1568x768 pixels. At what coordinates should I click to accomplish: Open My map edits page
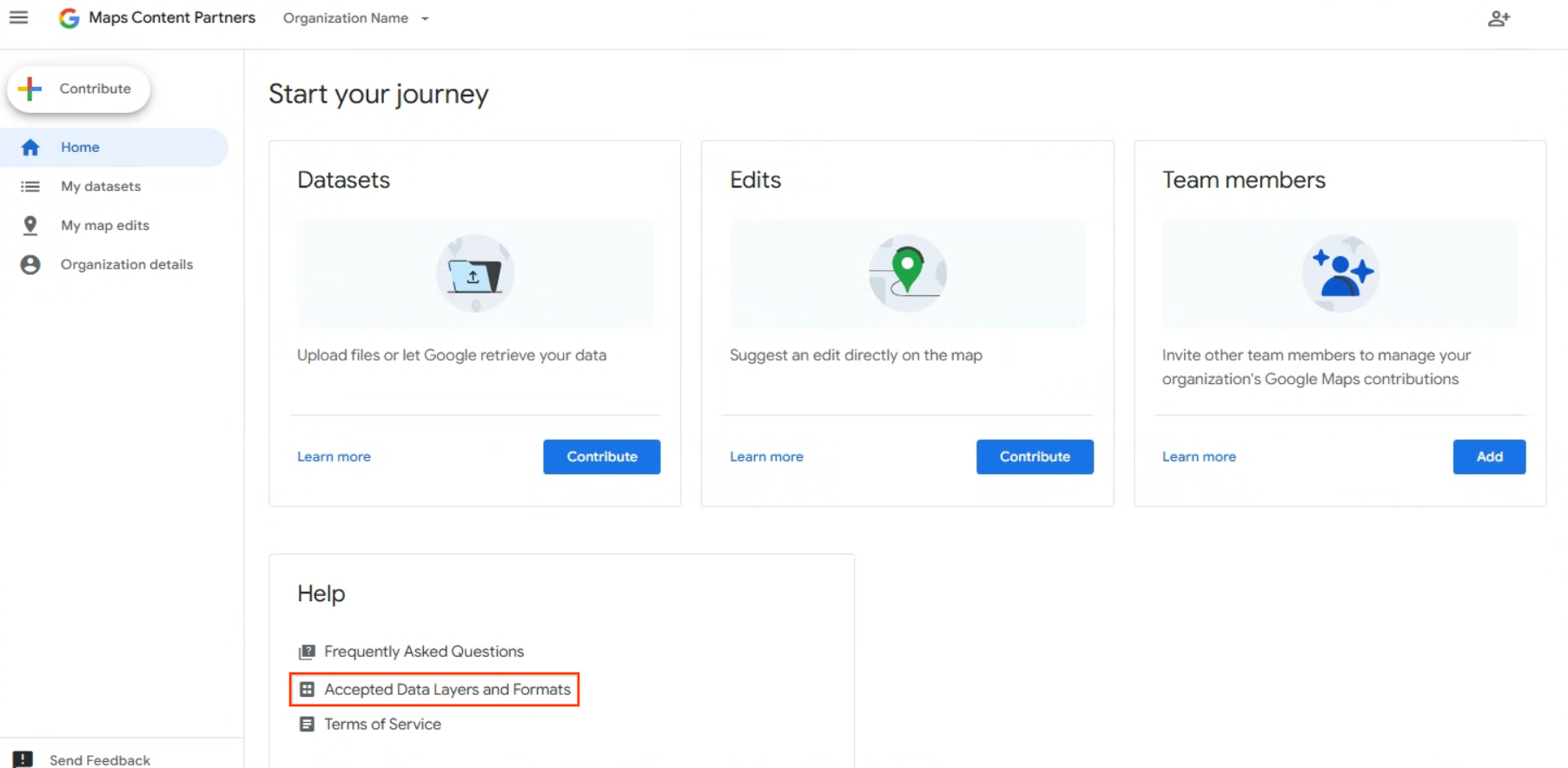105,225
